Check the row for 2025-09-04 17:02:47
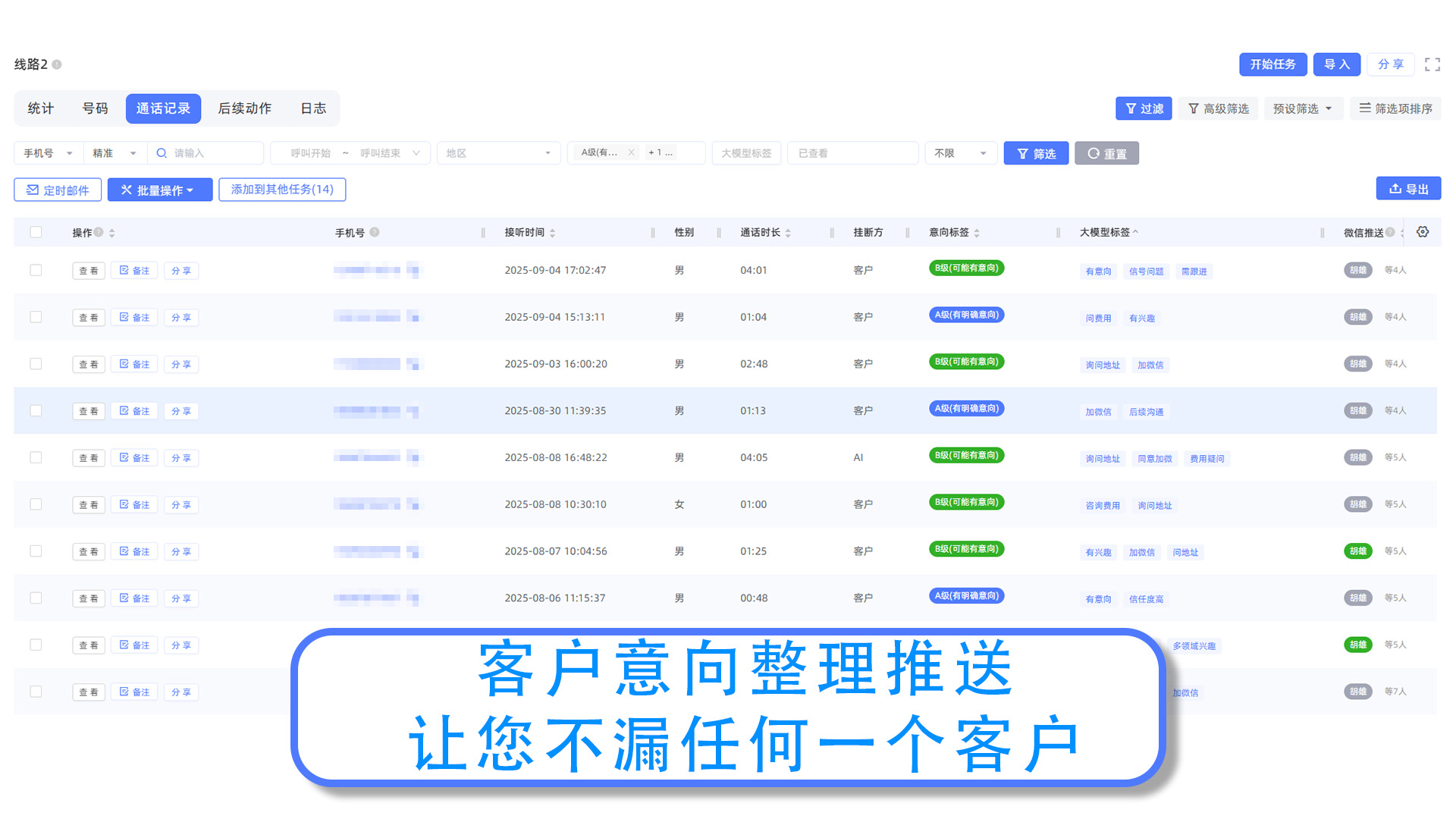 tap(36, 270)
